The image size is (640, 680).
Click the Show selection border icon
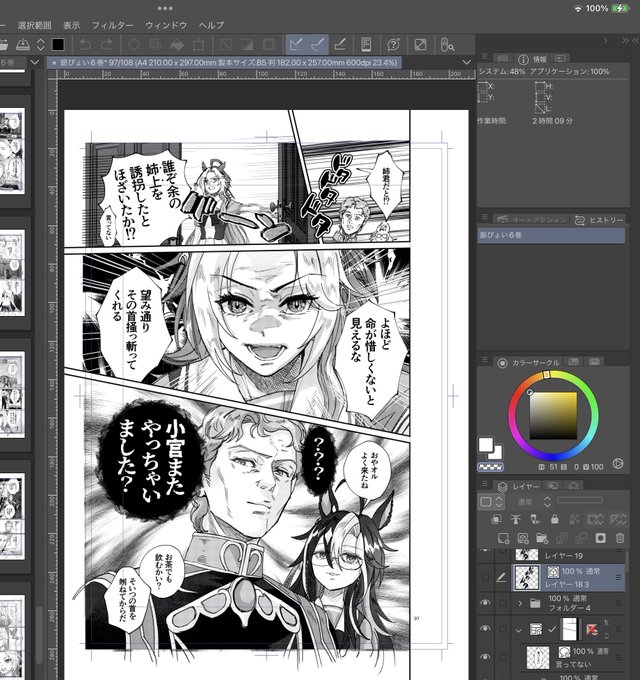(269, 45)
